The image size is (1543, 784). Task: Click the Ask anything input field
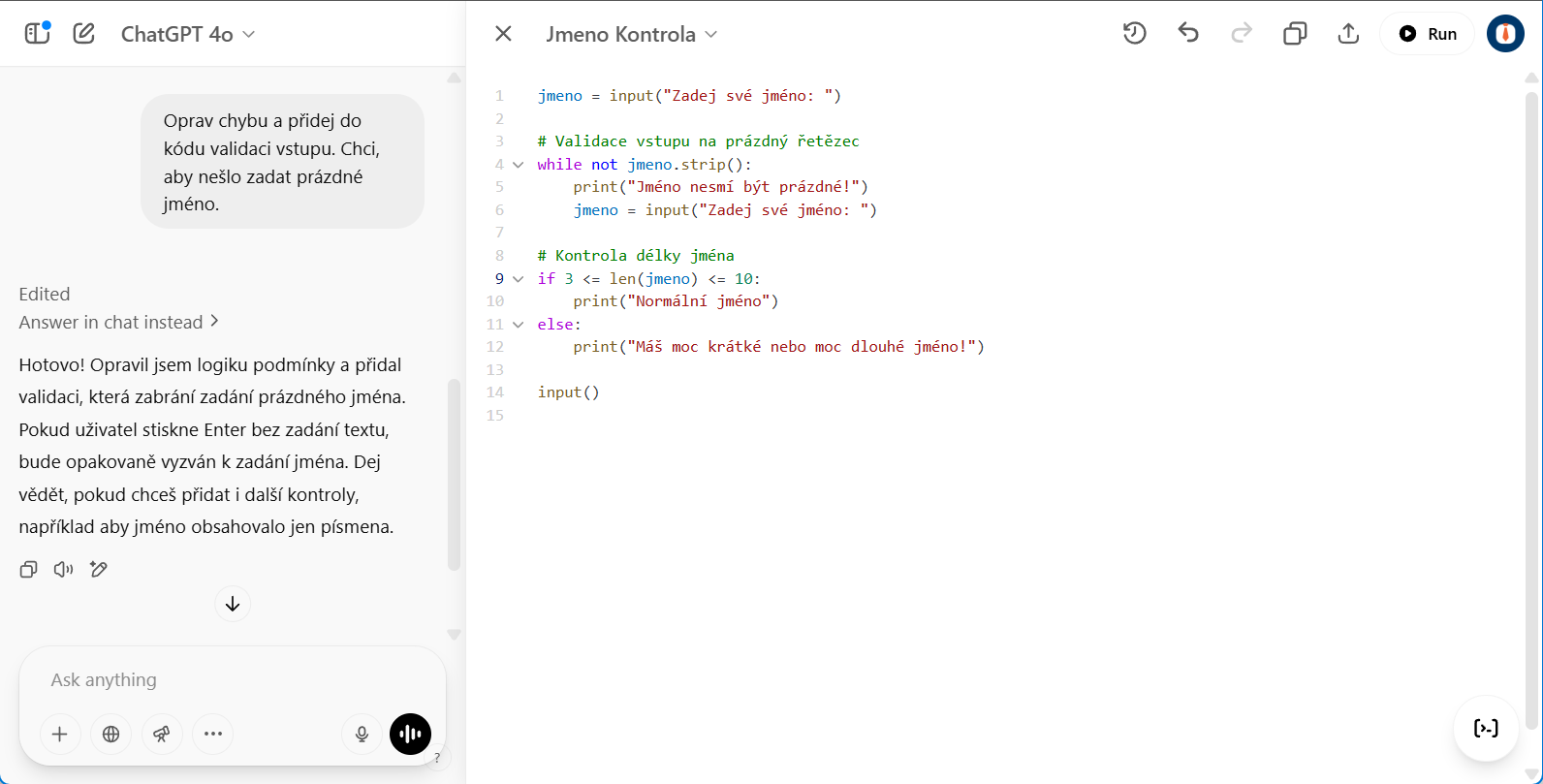pos(233,680)
